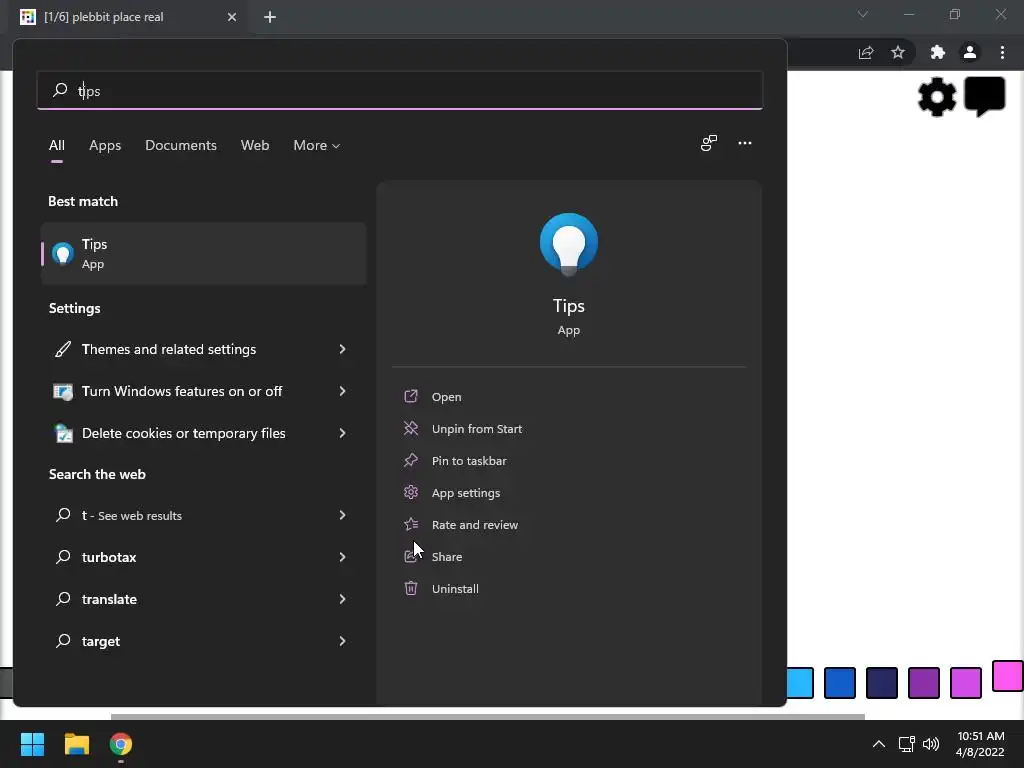Close the plebbit place real tab

pyautogui.click(x=232, y=17)
